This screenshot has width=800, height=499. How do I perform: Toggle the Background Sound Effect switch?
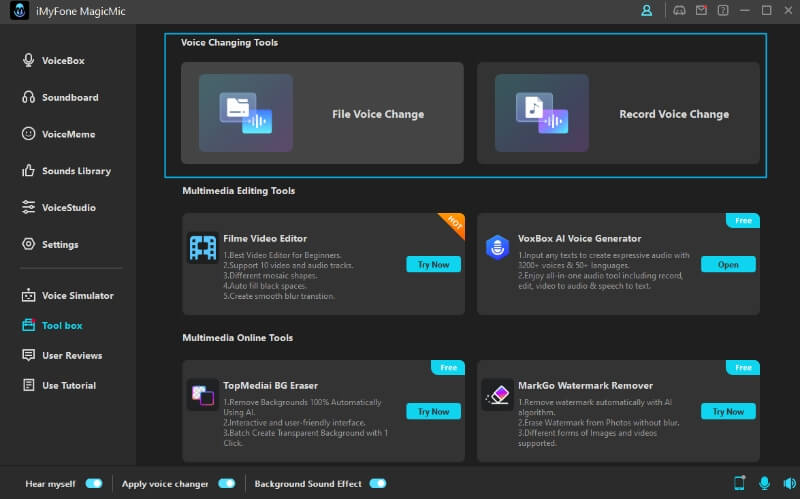tap(378, 483)
